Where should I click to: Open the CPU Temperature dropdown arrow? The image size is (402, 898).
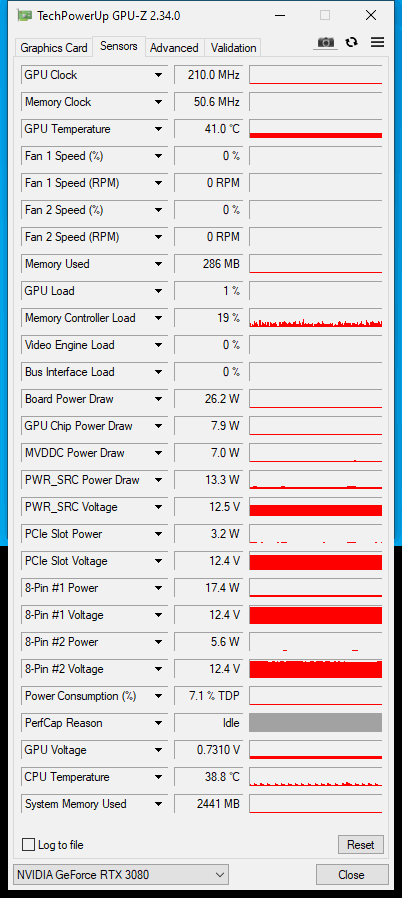pyautogui.click(x=158, y=777)
